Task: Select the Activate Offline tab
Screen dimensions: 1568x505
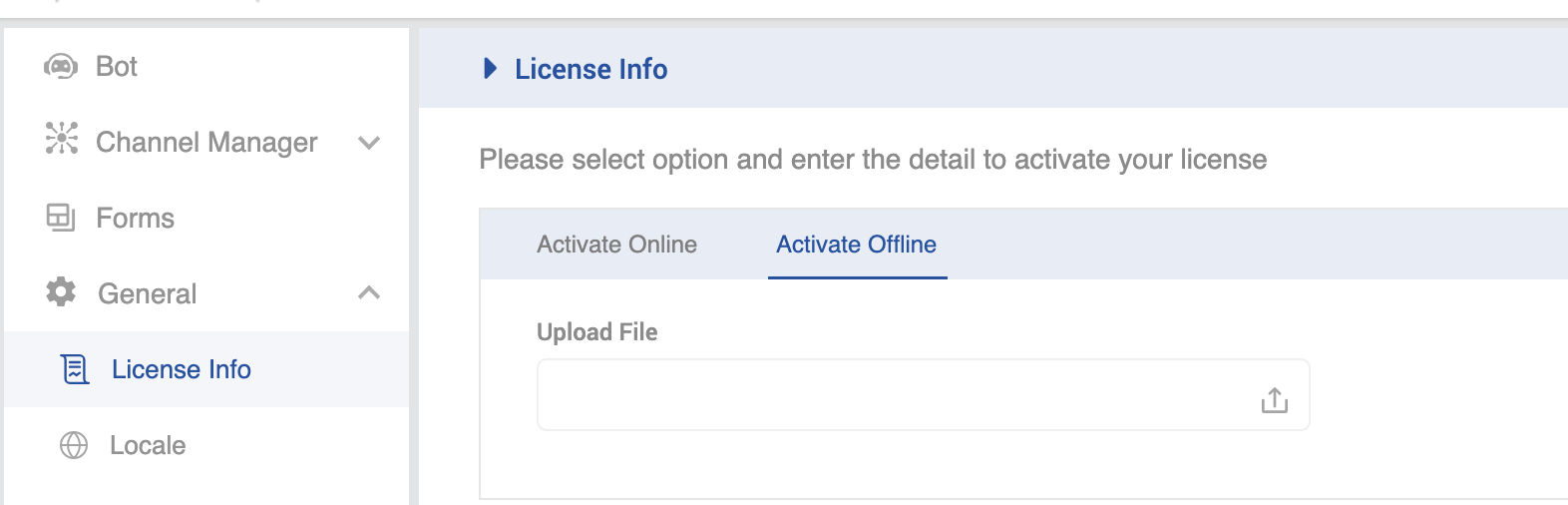Action: (856, 245)
